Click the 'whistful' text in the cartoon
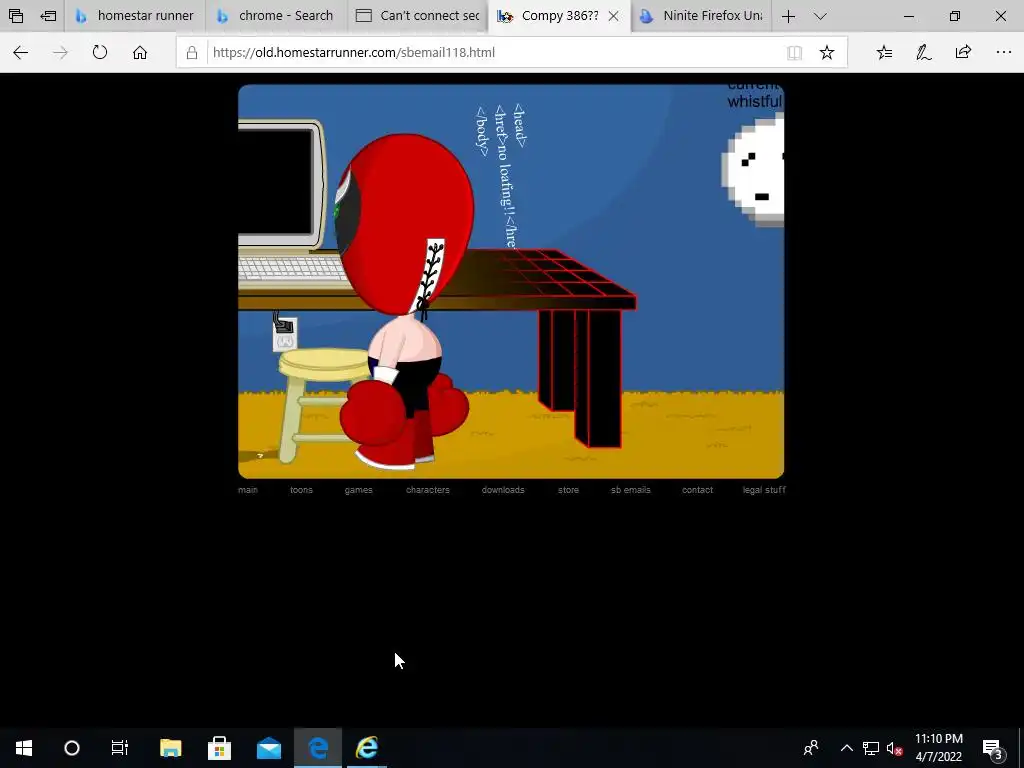1024x768 pixels. click(754, 101)
